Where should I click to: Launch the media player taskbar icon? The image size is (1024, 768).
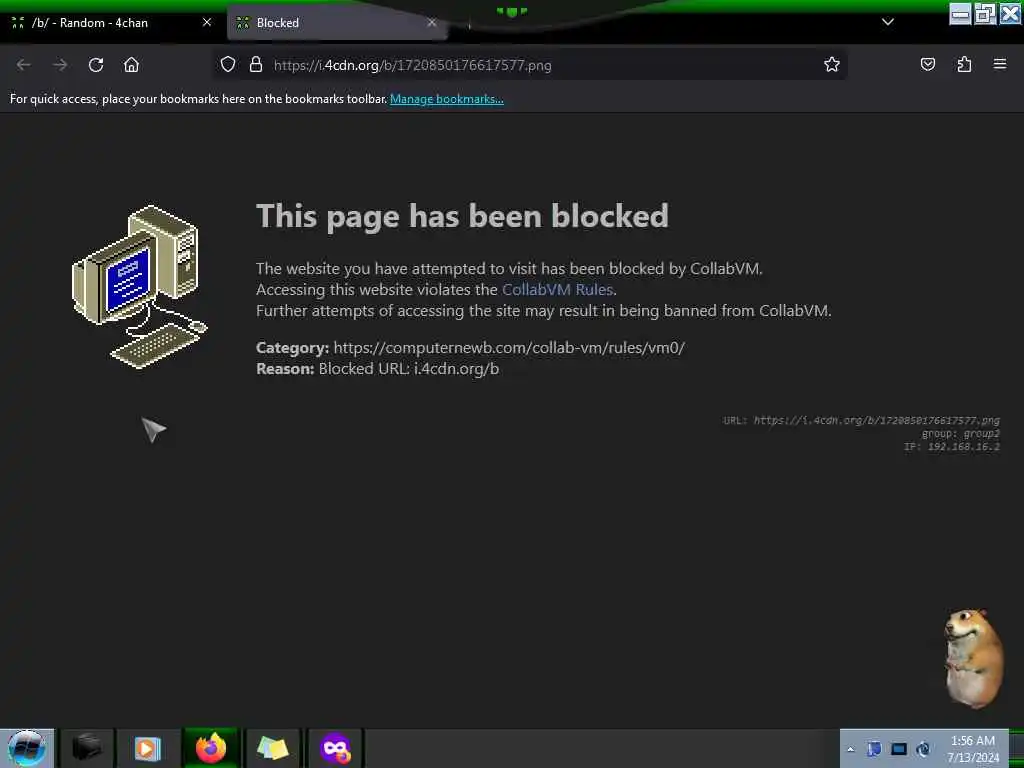pyautogui.click(x=148, y=748)
